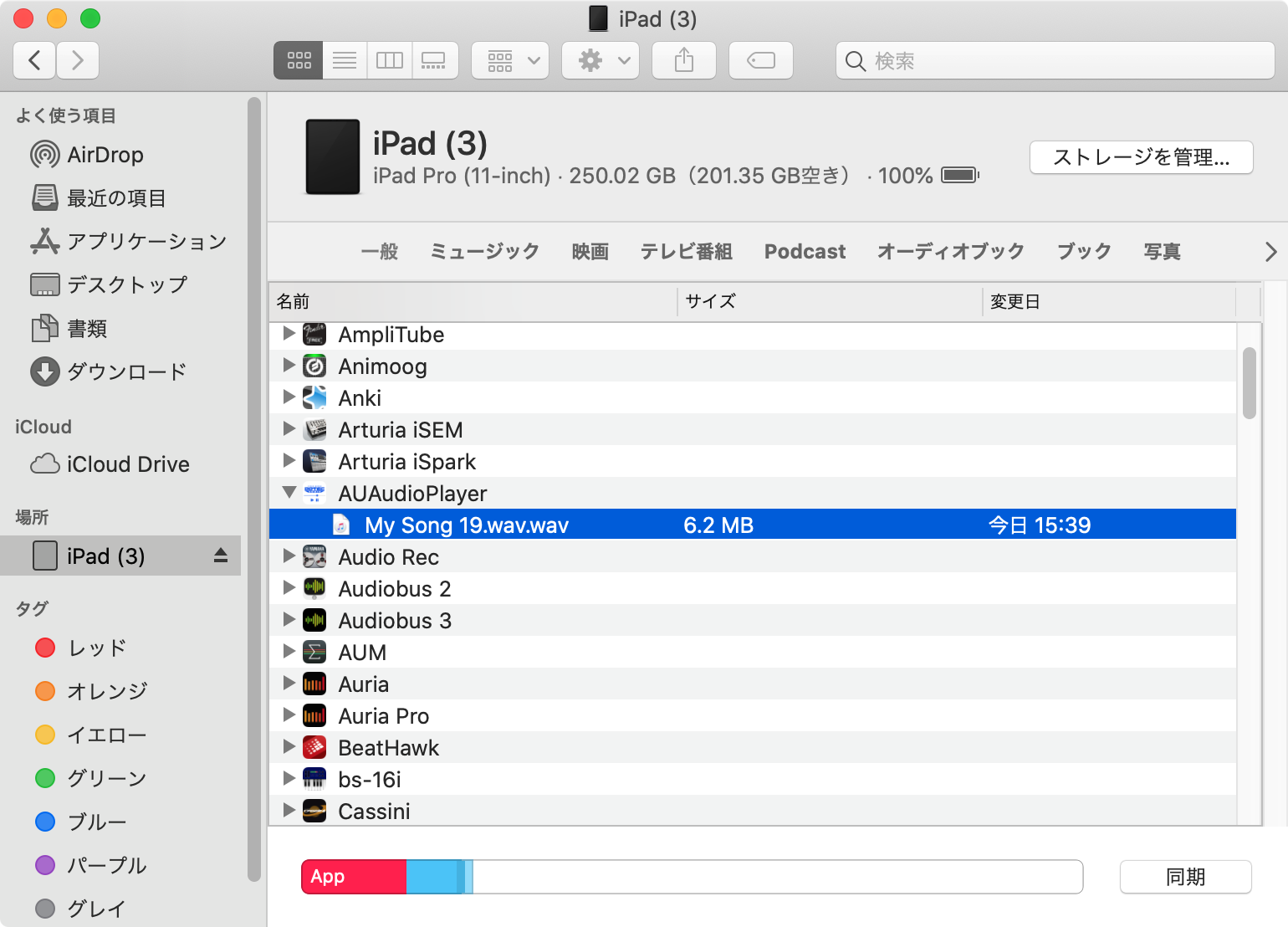Switch to column view in toolbar
Viewport: 1288px width, 927px height.
pos(390,60)
